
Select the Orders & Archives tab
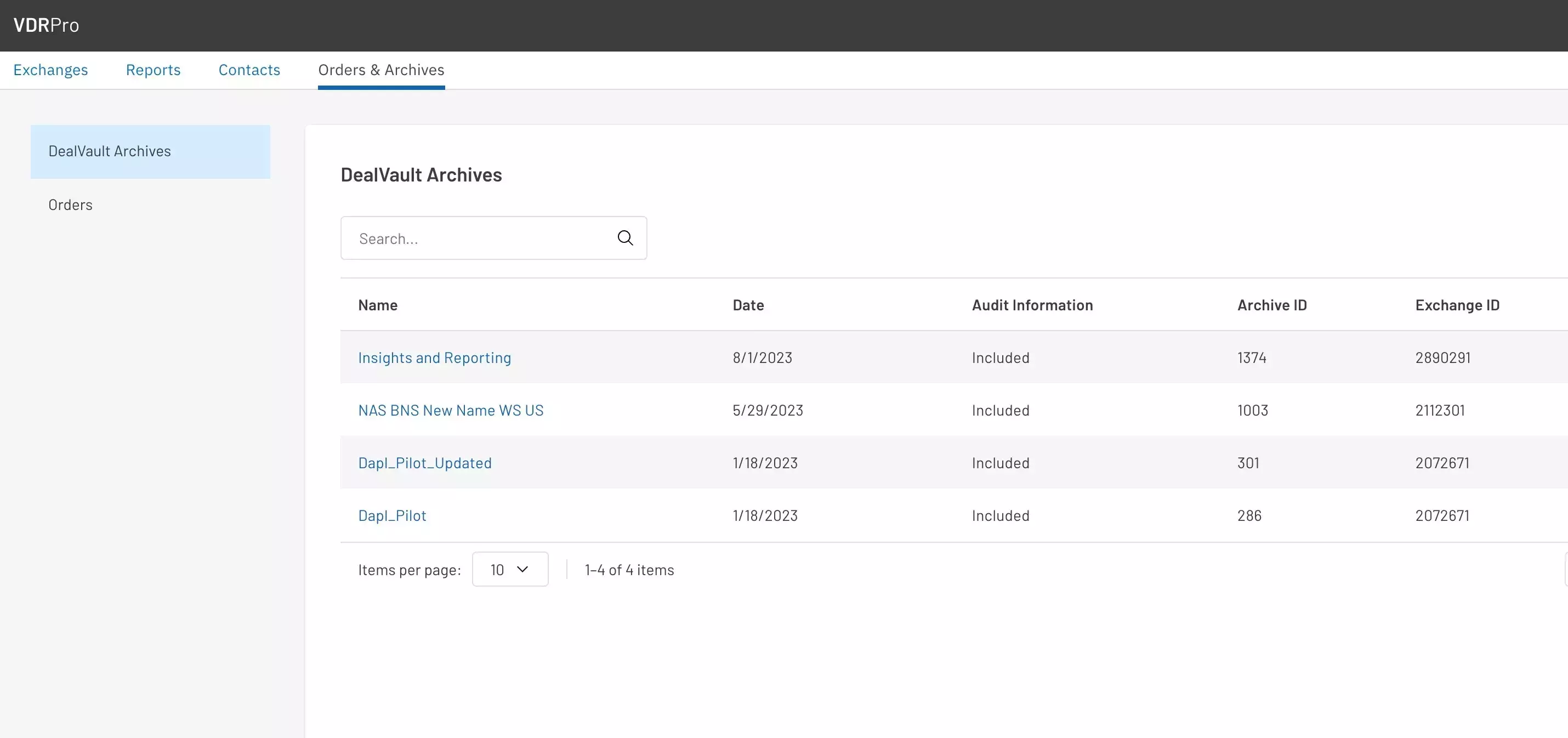click(x=381, y=70)
